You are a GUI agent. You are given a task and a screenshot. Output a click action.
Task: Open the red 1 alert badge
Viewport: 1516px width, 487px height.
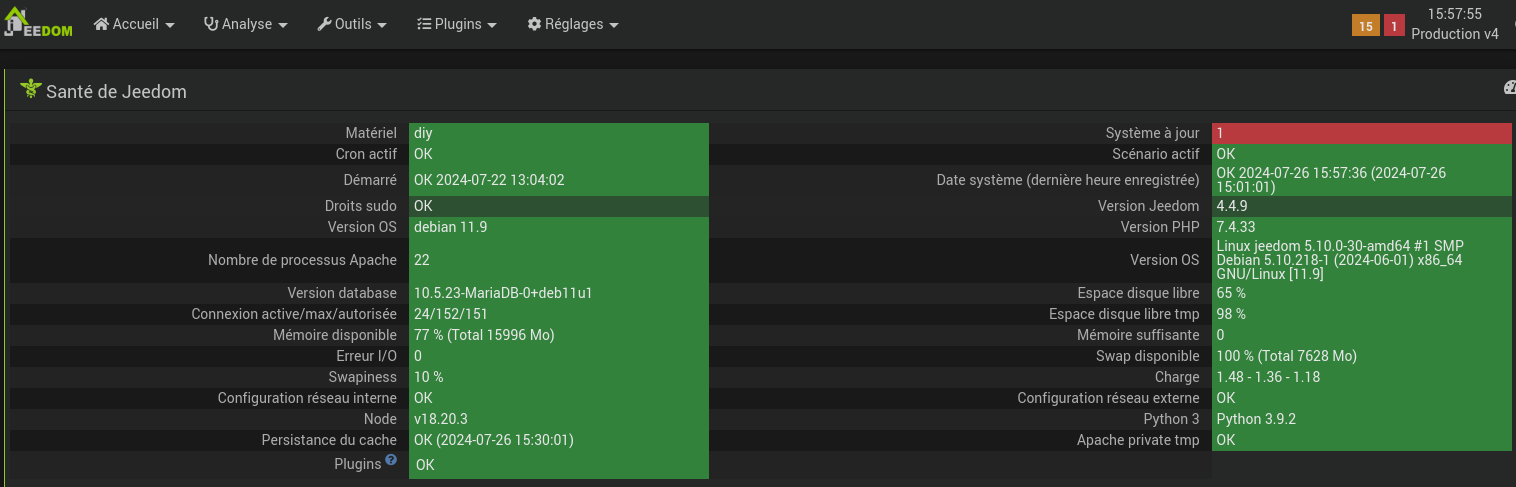pyautogui.click(x=1394, y=26)
